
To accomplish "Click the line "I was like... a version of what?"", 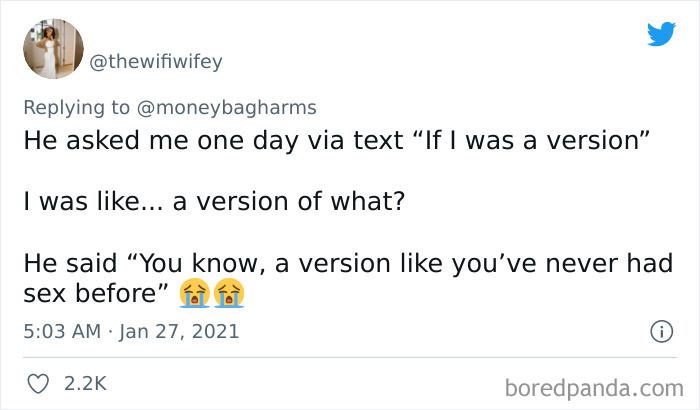I will (214, 201).
